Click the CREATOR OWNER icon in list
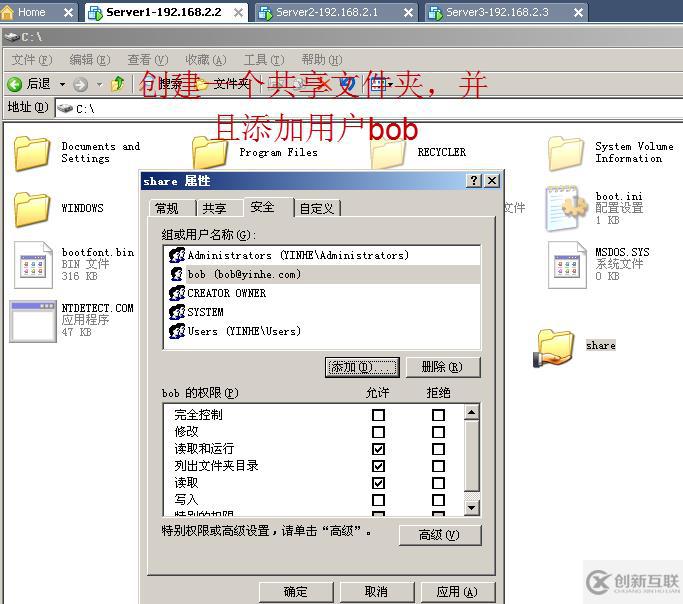This screenshot has height=604, width=683. point(177,293)
